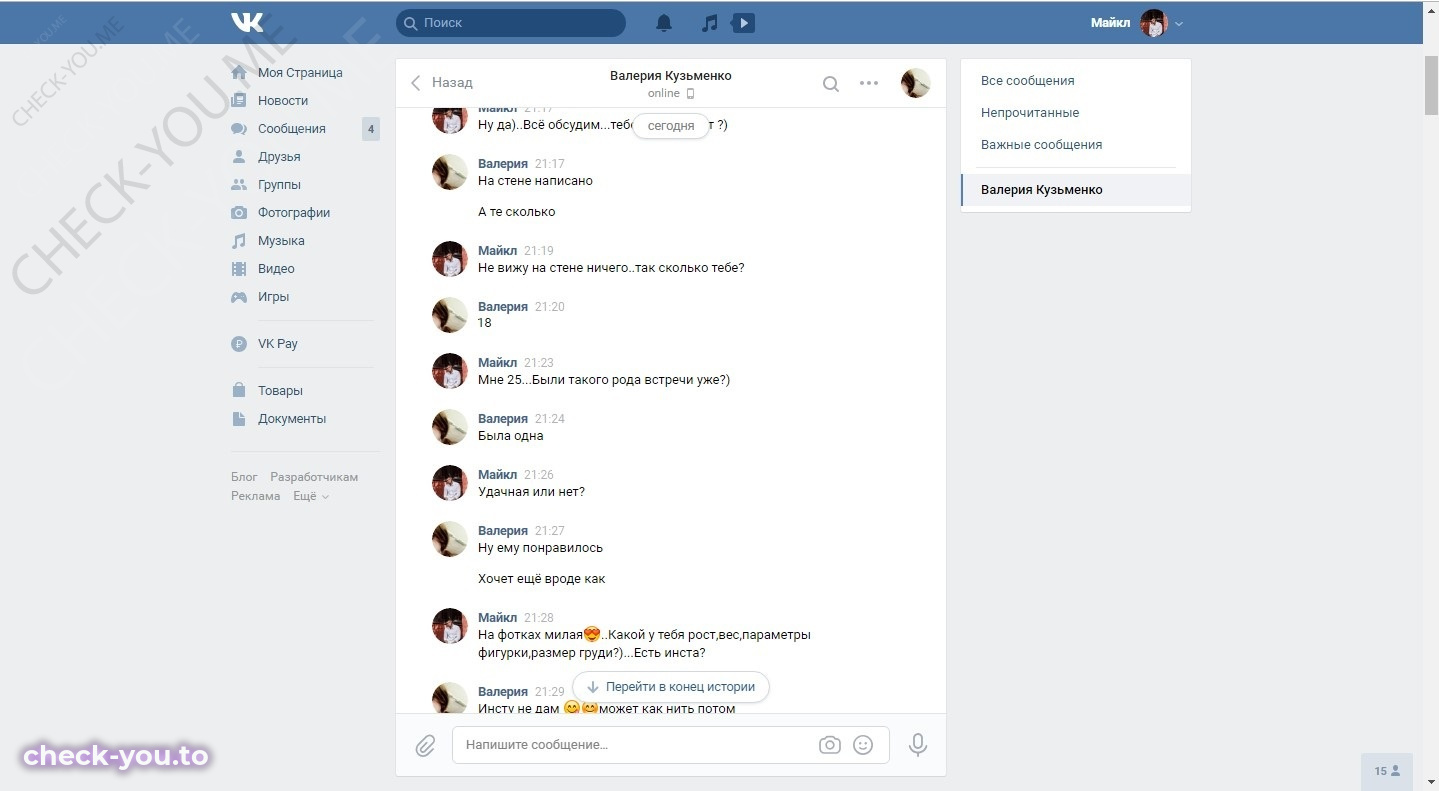Click the unread counter badge 4
The image size is (1439, 791).
pyautogui.click(x=371, y=129)
